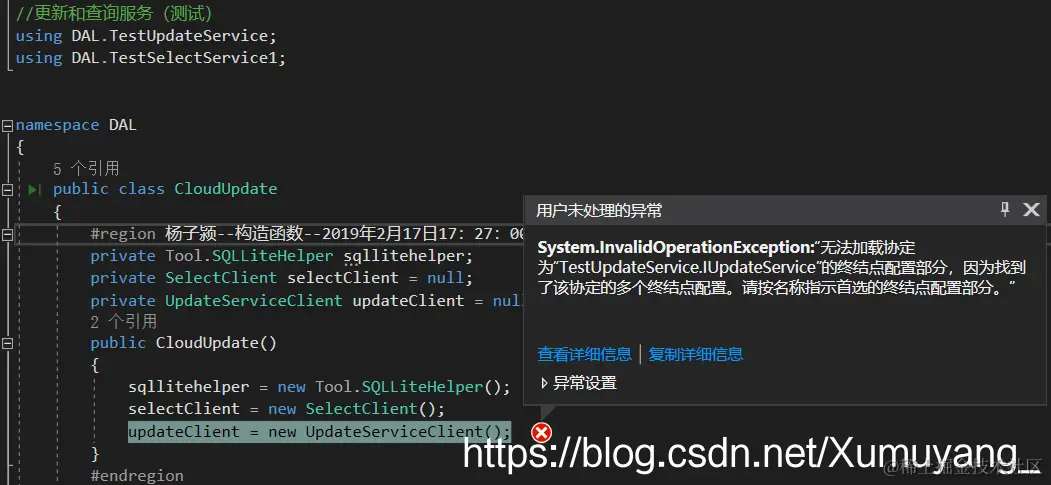The width and height of the screenshot is (1051, 485).
Task: Click the public CloudUpdate() signature
Action: 184,343
